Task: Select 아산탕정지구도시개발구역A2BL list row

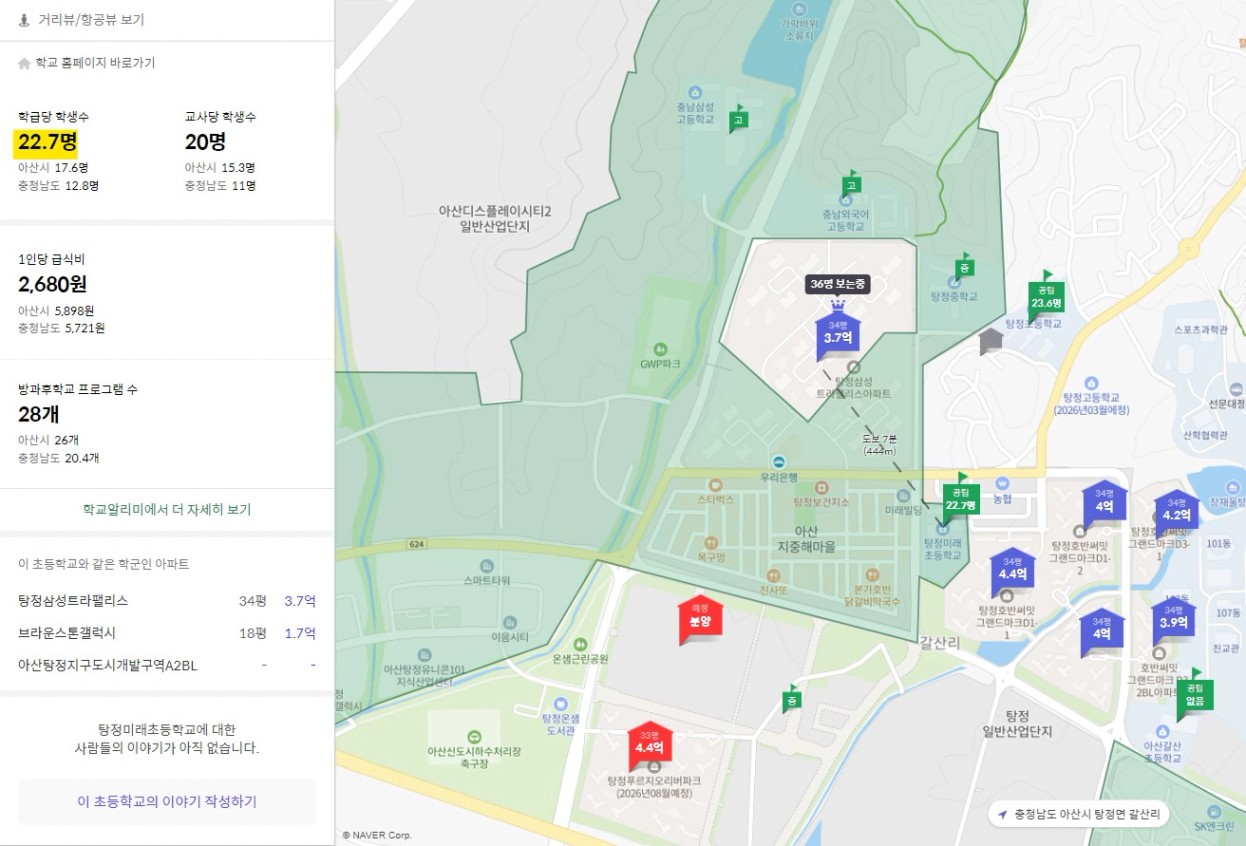Action: pyautogui.click(x=108, y=665)
